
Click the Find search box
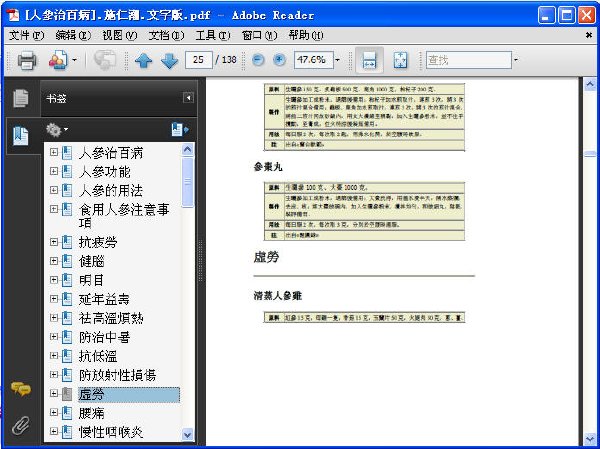[x=469, y=60]
